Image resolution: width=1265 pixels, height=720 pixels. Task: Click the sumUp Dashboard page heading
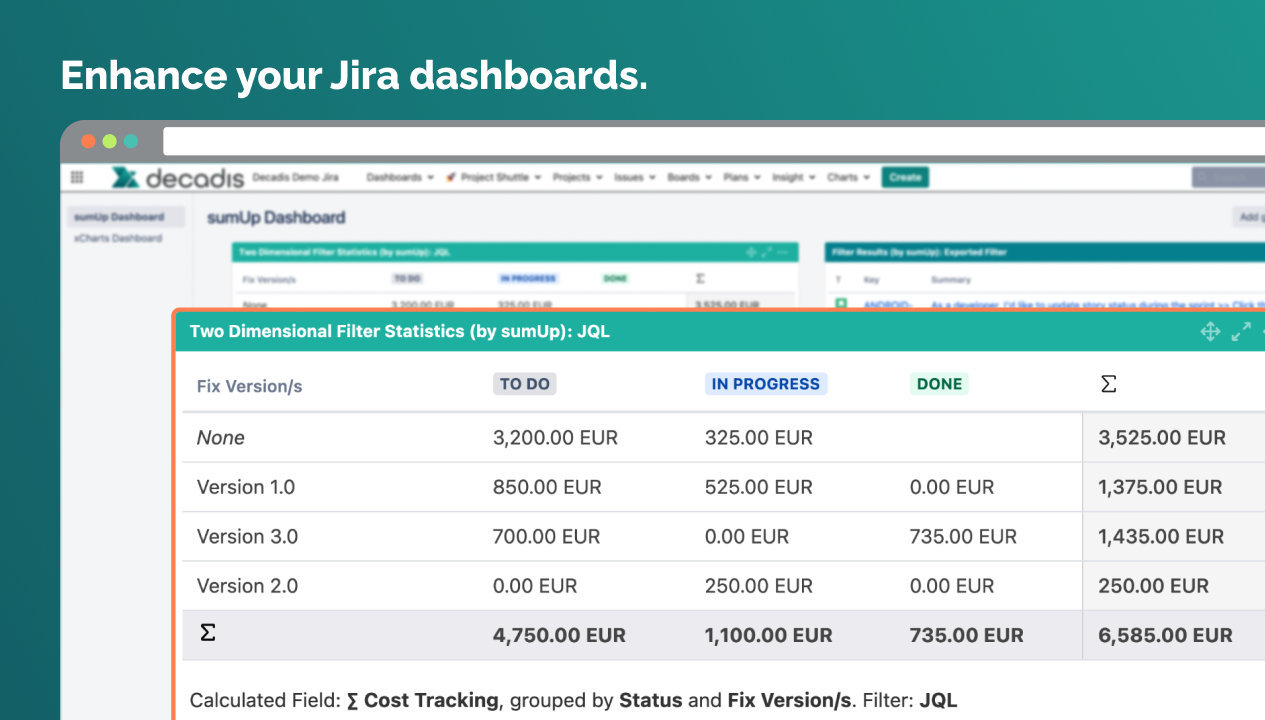coord(276,217)
